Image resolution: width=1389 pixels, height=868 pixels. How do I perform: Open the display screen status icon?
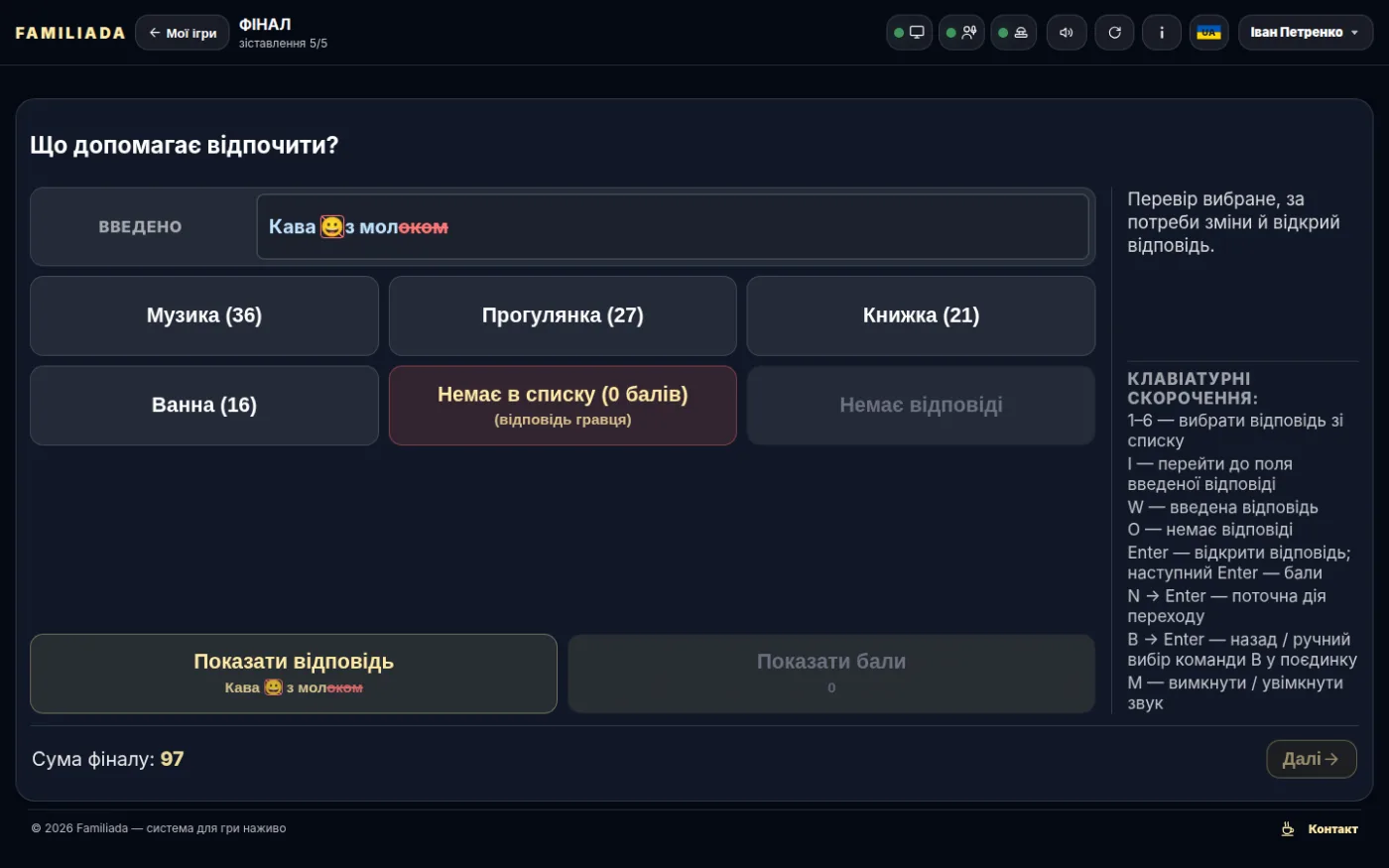pyautogui.click(x=909, y=33)
